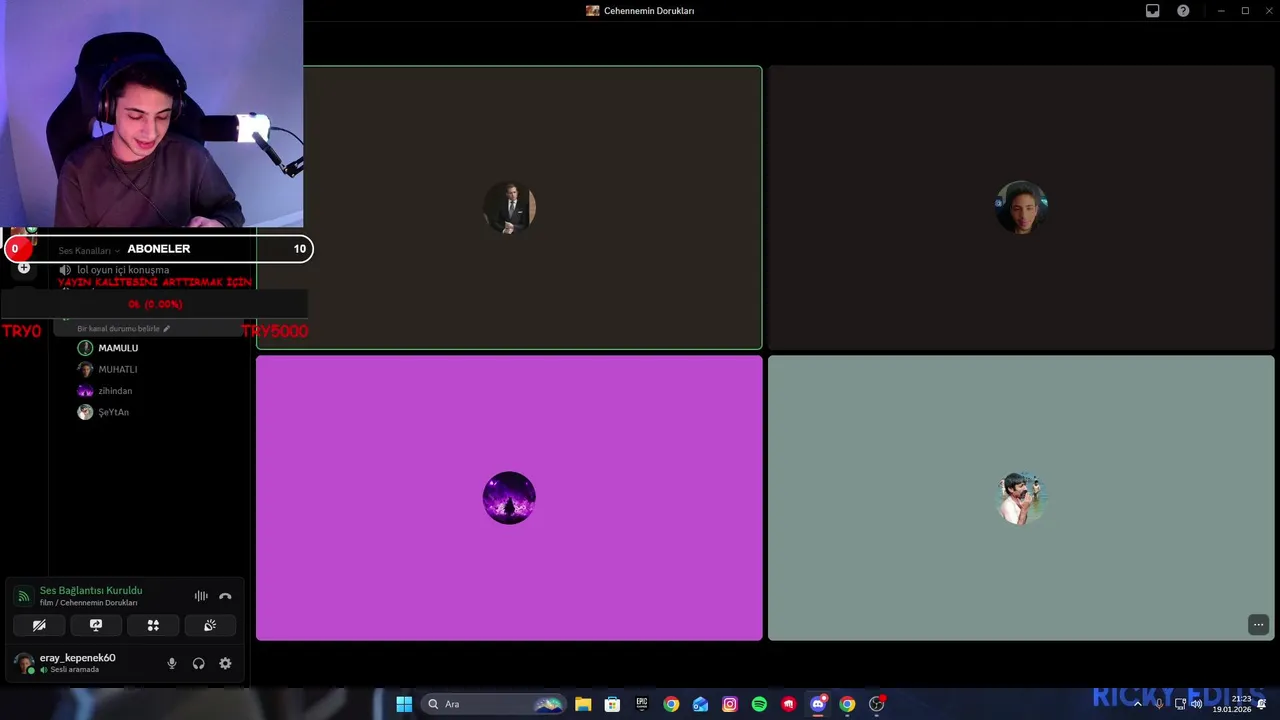Open the 'film / Cehennemin Dorukları' channel link
Viewport: 1280px width, 720px height.
coord(89,603)
